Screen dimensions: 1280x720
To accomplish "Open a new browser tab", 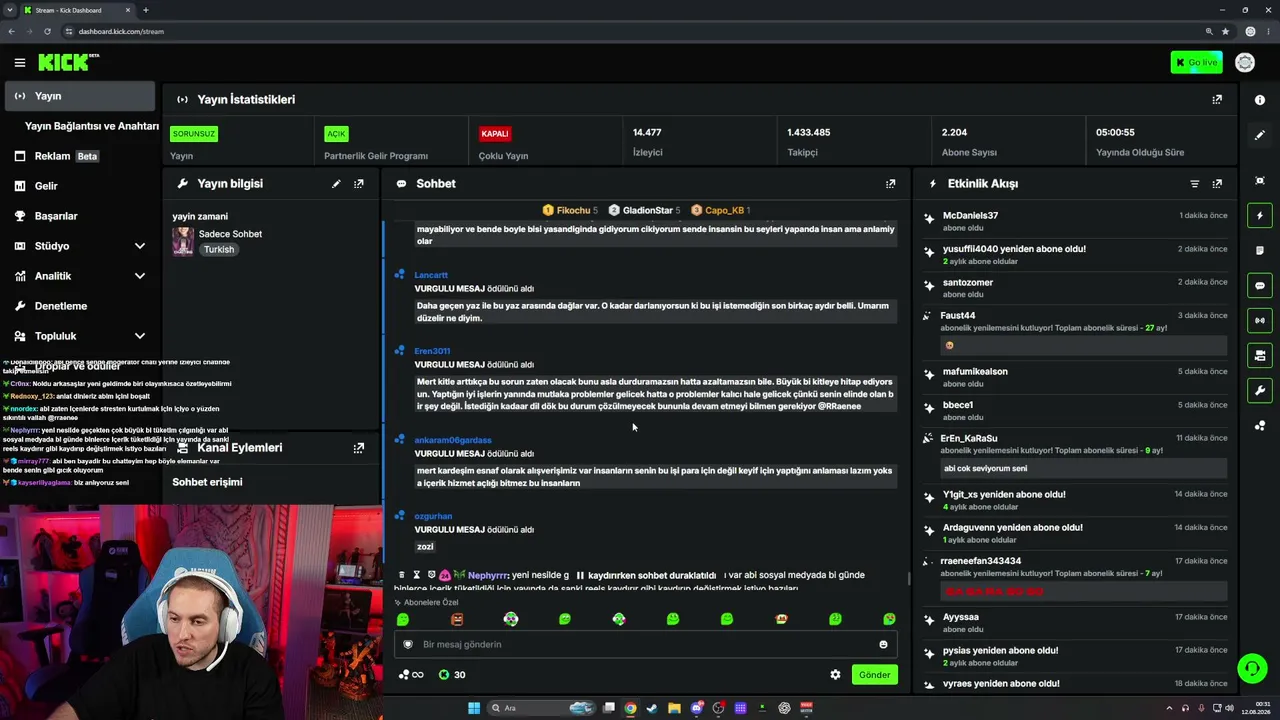I will pos(146,10).
